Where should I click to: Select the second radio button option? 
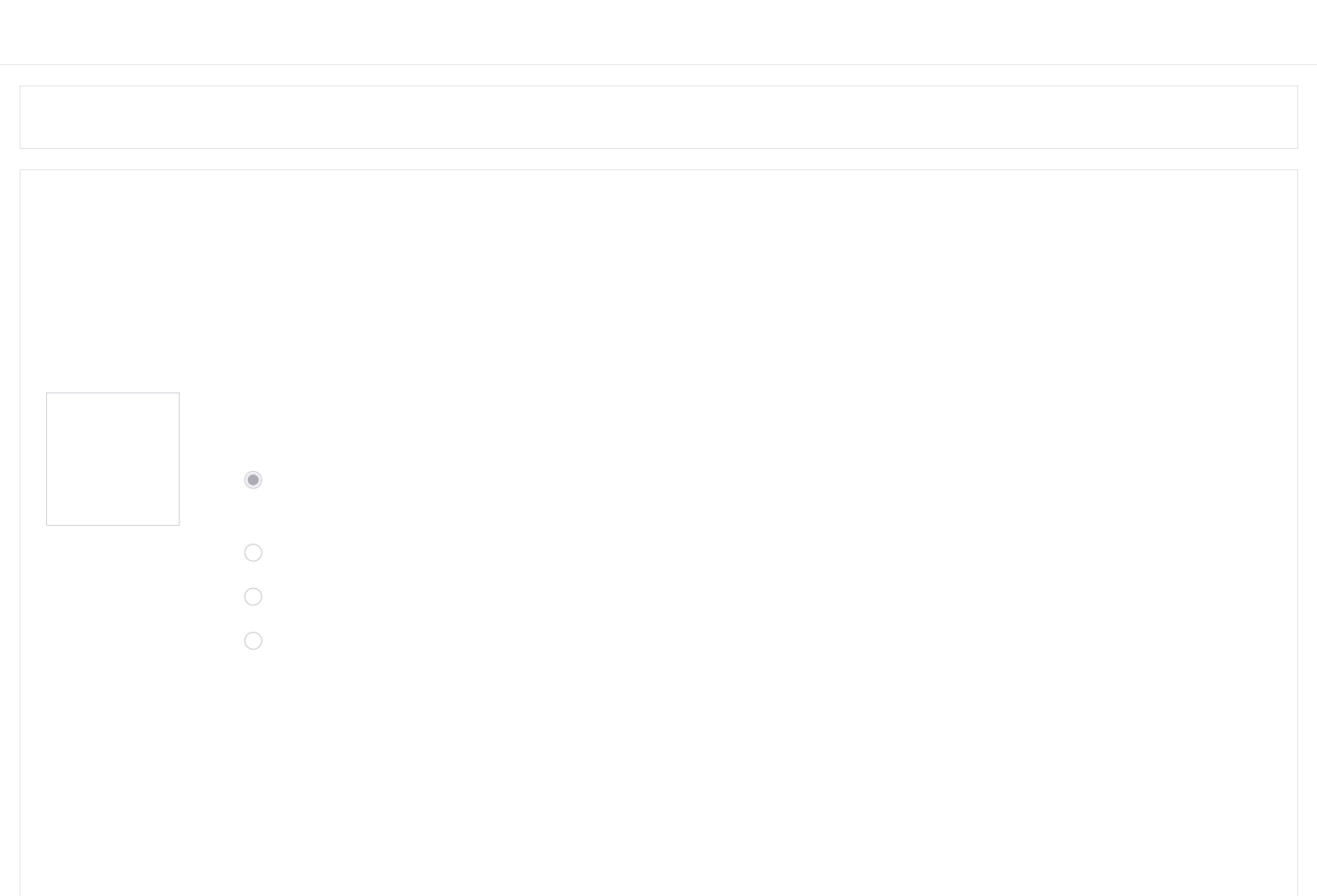click(x=253, y=552)
